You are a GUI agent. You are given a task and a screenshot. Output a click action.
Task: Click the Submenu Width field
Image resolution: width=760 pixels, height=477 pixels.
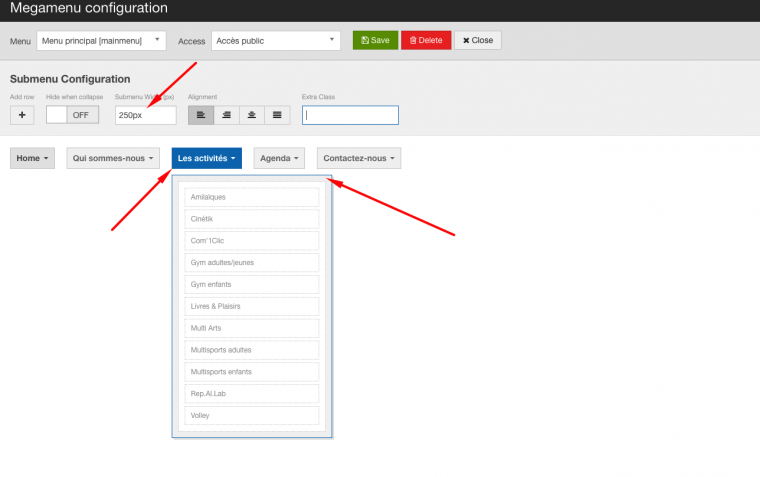click(145, 115)
